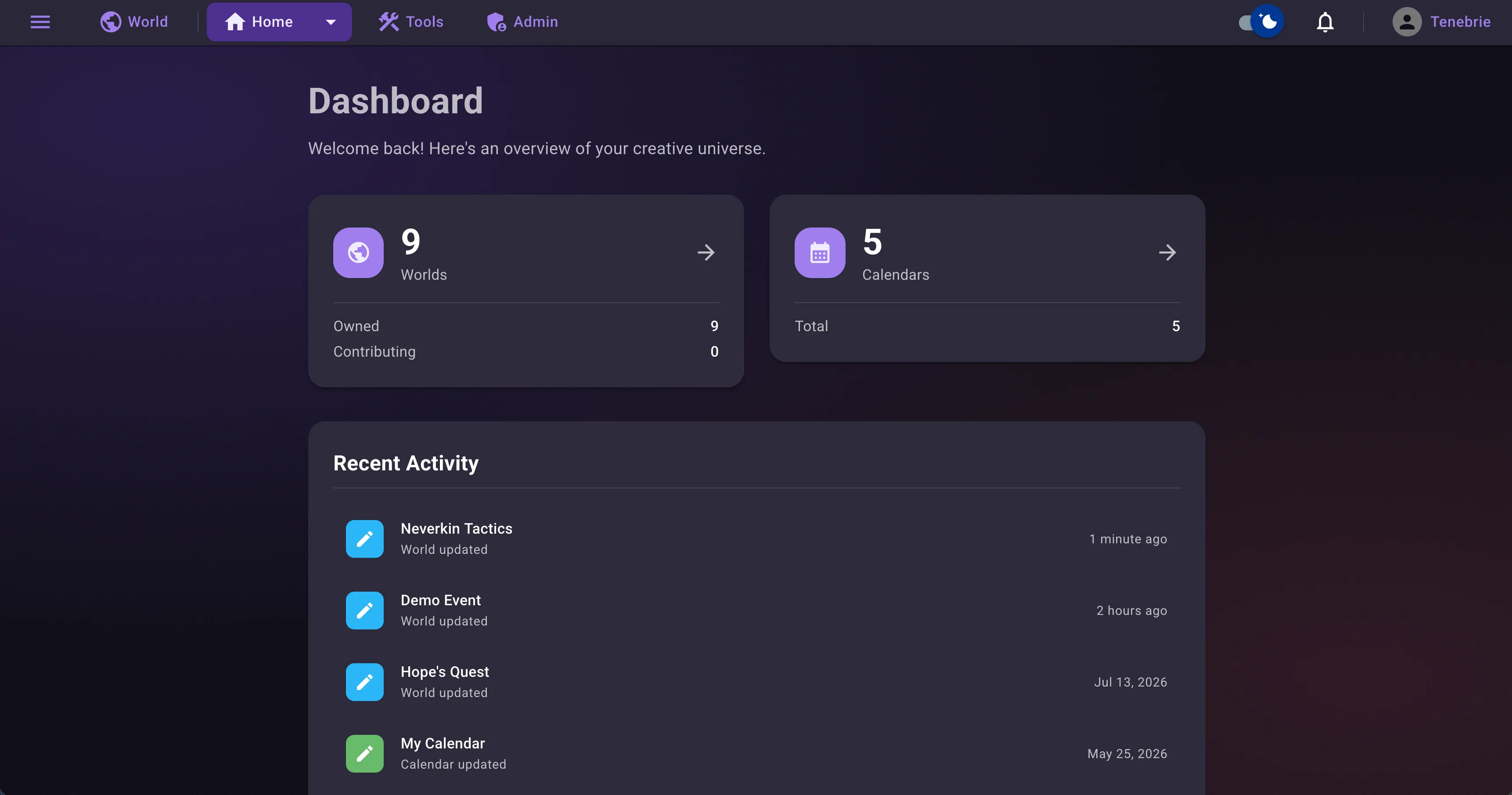Image resolution: width=1512 pixels, height=795 pixels.
Task: Click the "May 25, 2026" date
Action: click(x=1127, y=754)
